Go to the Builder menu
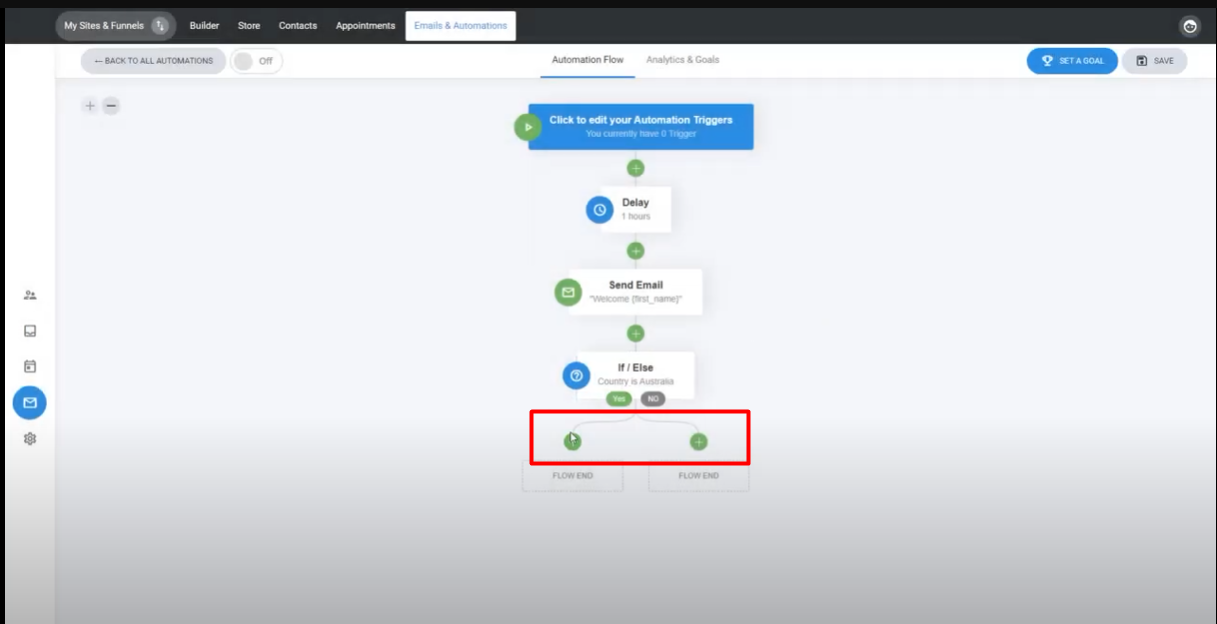This screenshot has width=1217, height=624. point(204,26)
